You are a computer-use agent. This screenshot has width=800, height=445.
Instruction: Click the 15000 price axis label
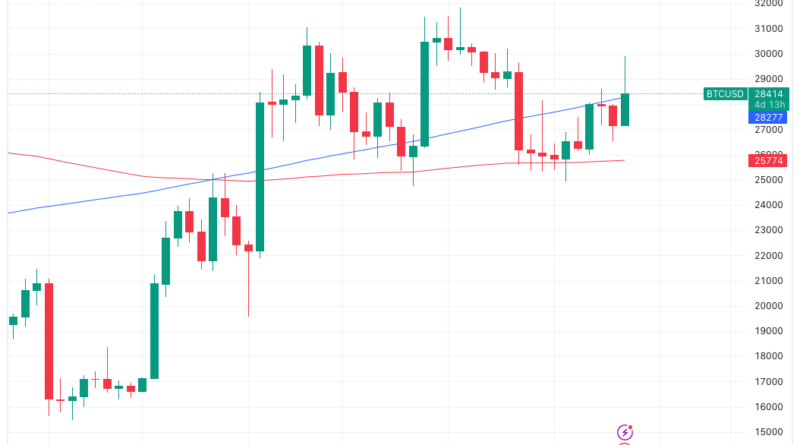pyautogui.click(x=769, y=432)
